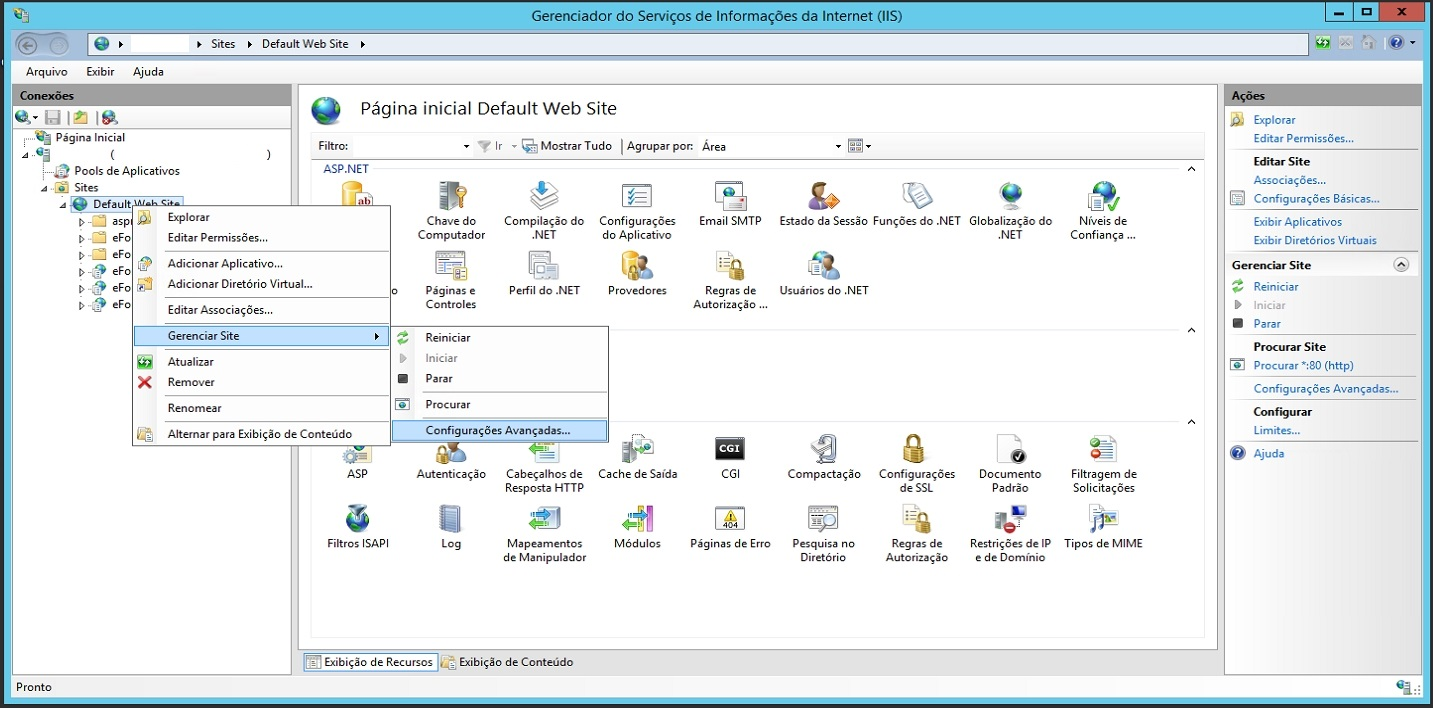This screenshot has height=708, width=1433.
Task: Open the Filtros ISAPI icon
Action: tap(357, 519)
